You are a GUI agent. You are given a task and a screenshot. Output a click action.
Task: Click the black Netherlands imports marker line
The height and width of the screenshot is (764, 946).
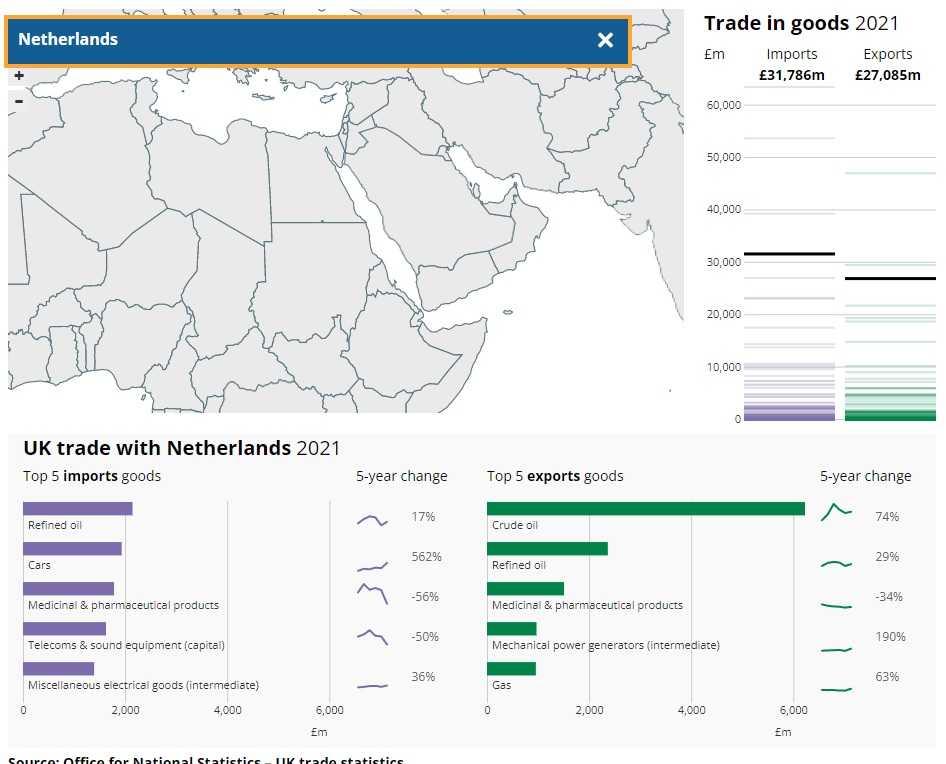(x=790, y=254)
